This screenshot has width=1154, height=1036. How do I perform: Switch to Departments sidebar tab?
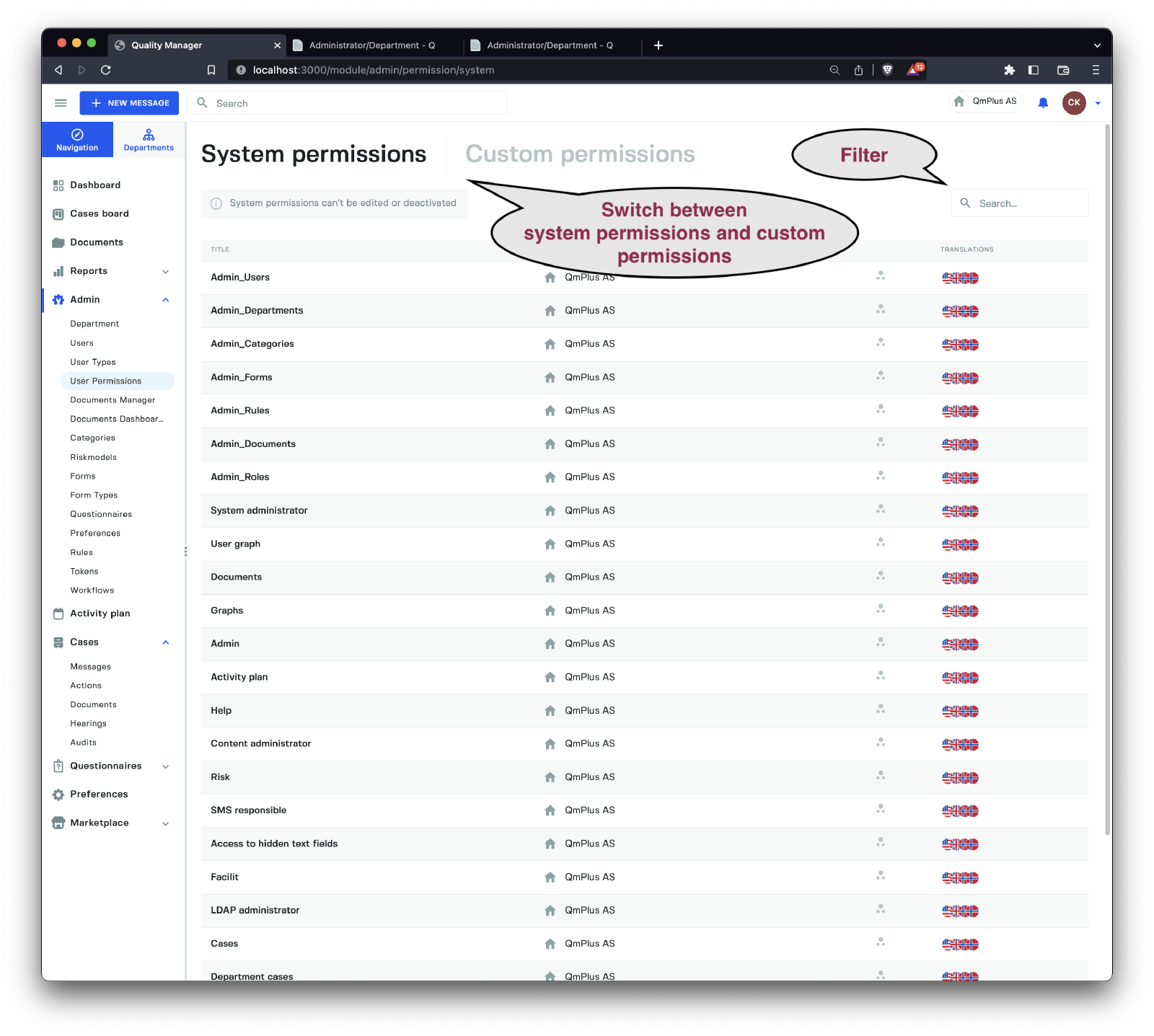[149, 140]
